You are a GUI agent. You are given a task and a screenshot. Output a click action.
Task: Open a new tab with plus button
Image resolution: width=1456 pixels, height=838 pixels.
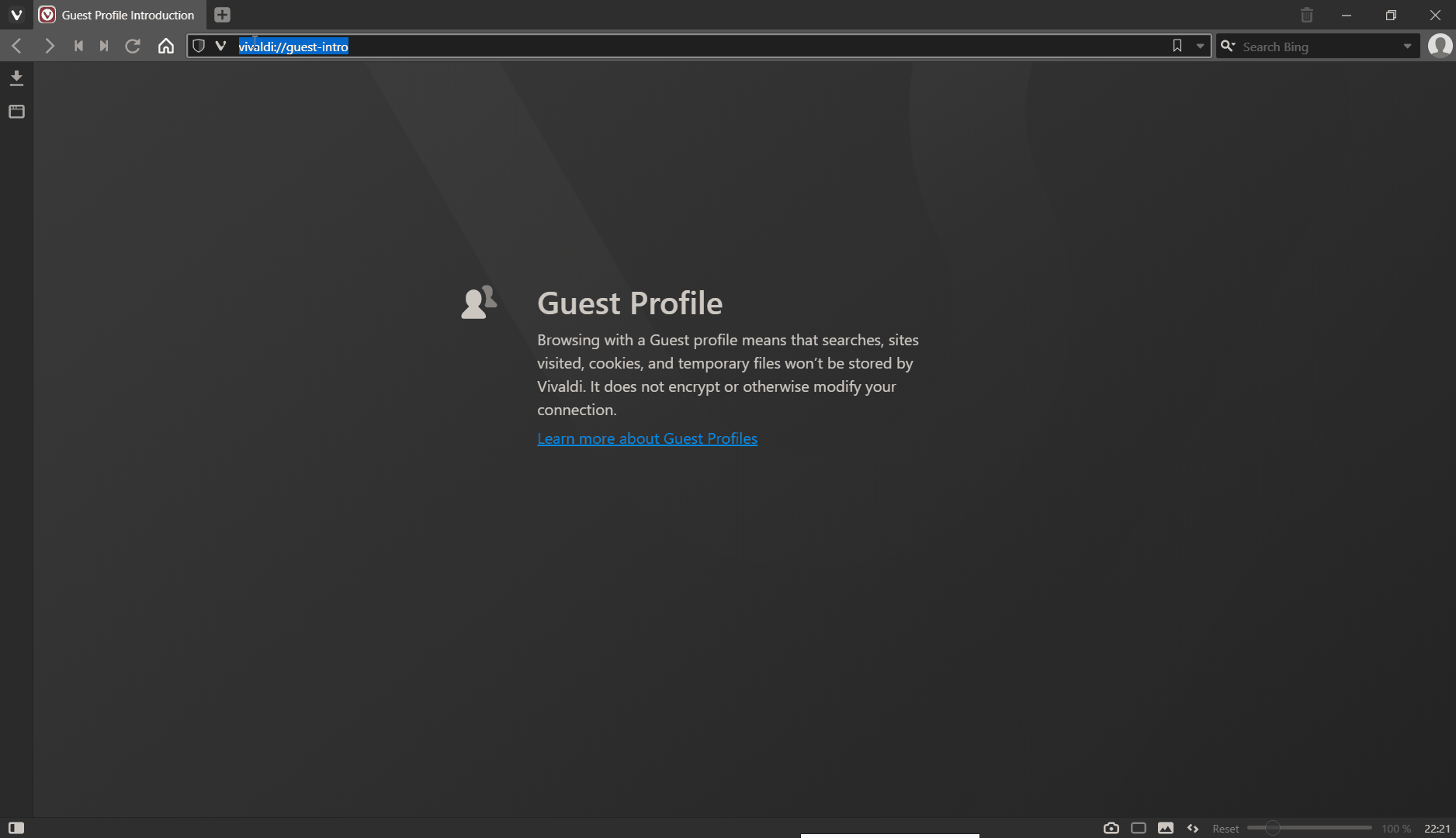tap(222, 15)
